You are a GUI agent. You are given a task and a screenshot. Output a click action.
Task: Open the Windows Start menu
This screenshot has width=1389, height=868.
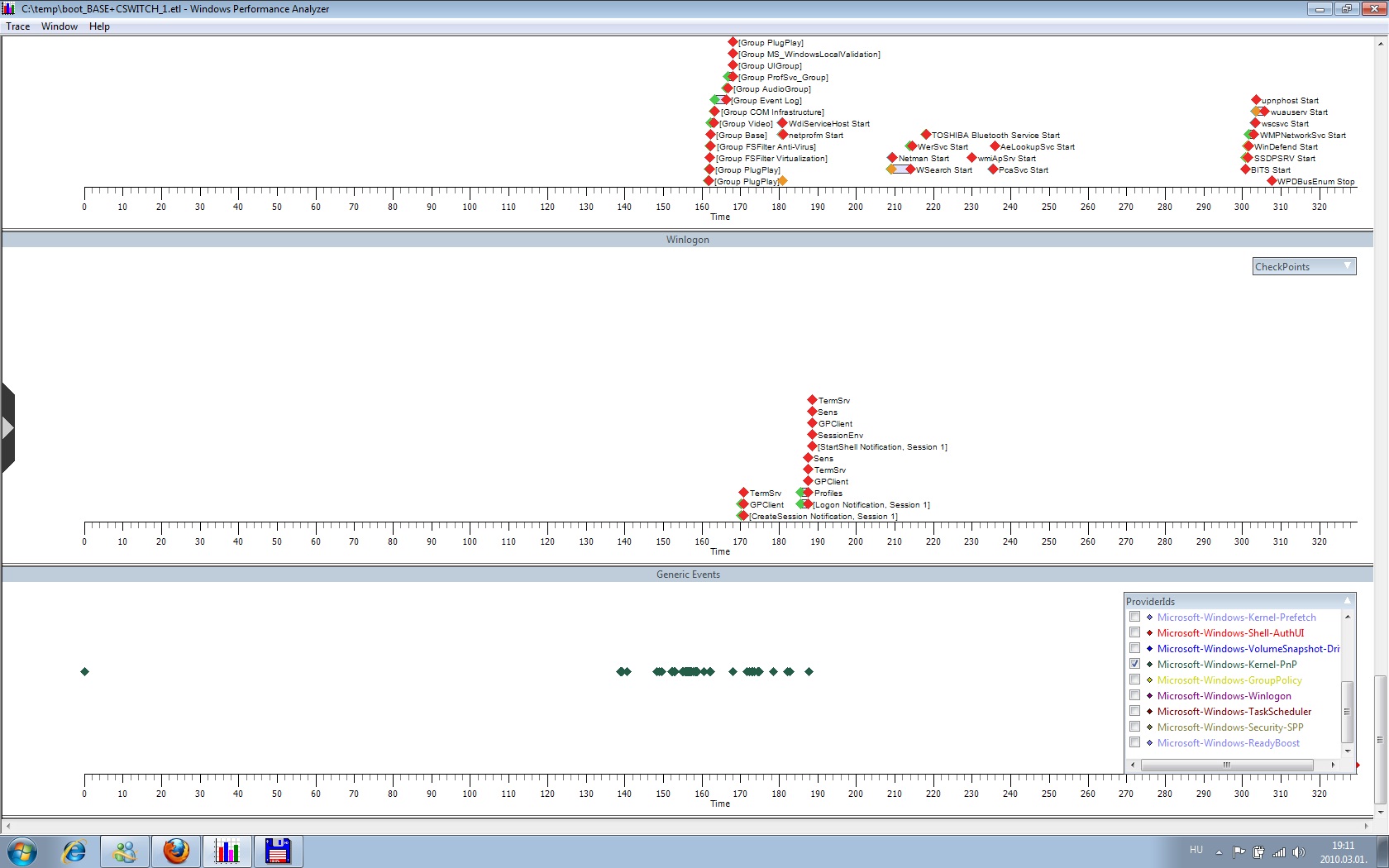point(22,851)
